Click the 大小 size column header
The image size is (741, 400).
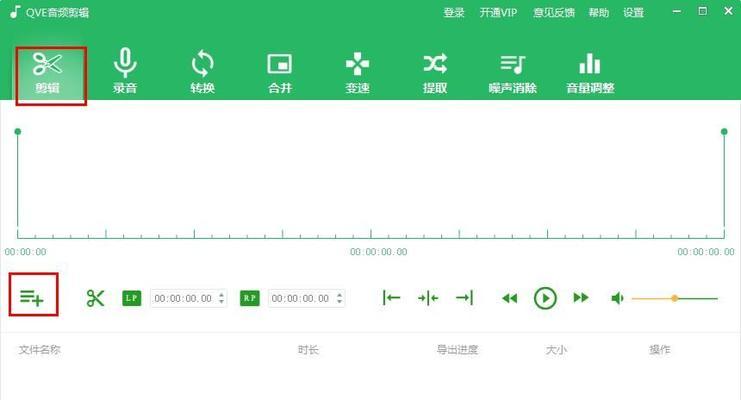(x=556, y=350)
